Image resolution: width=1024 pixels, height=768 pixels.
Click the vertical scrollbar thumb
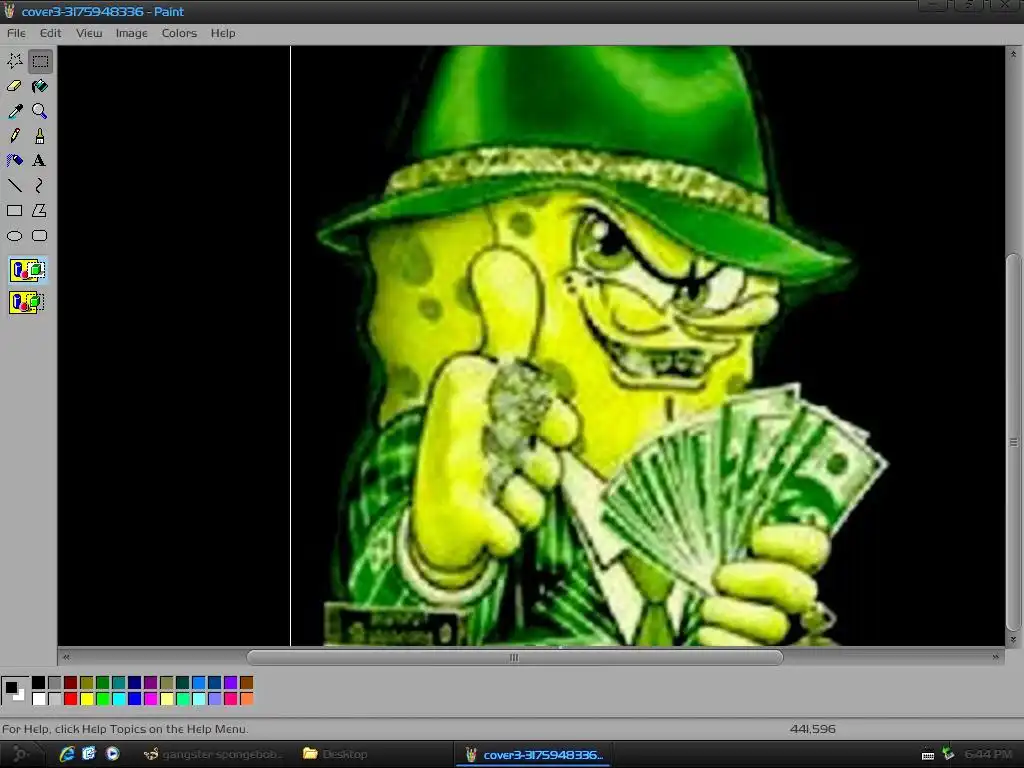point(1014,442)
